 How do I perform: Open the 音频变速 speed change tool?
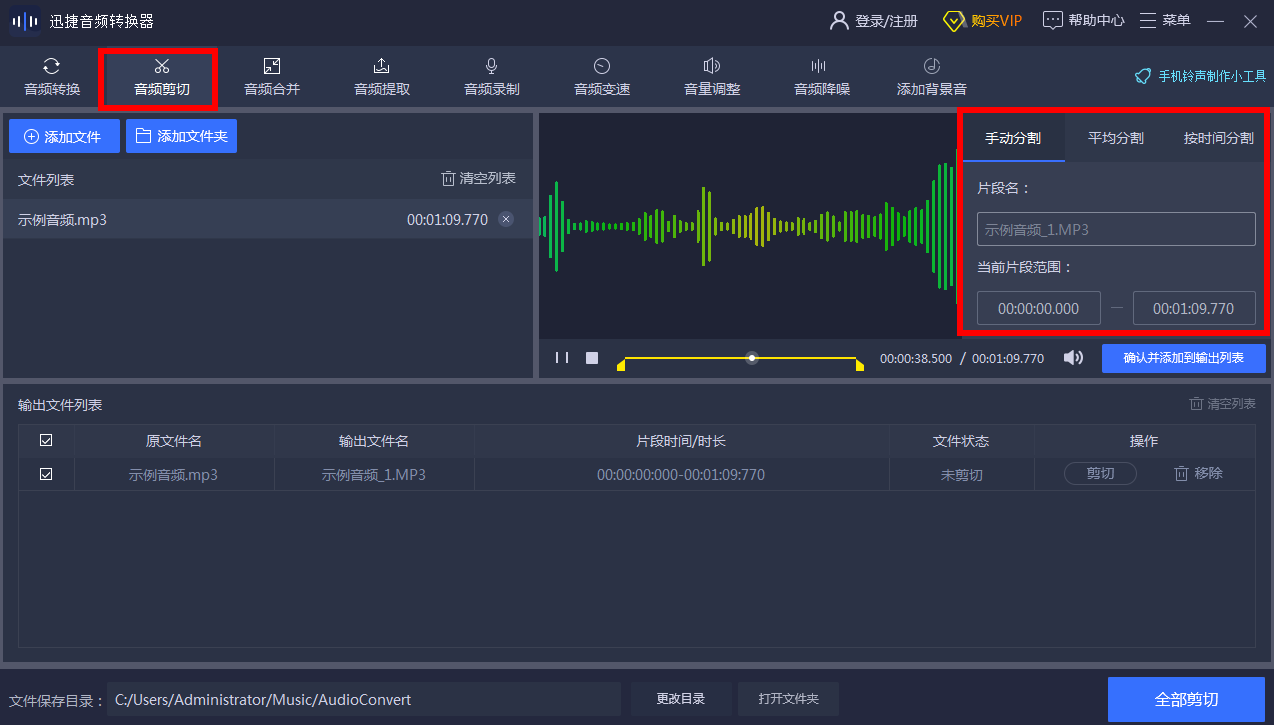[601, 77]
